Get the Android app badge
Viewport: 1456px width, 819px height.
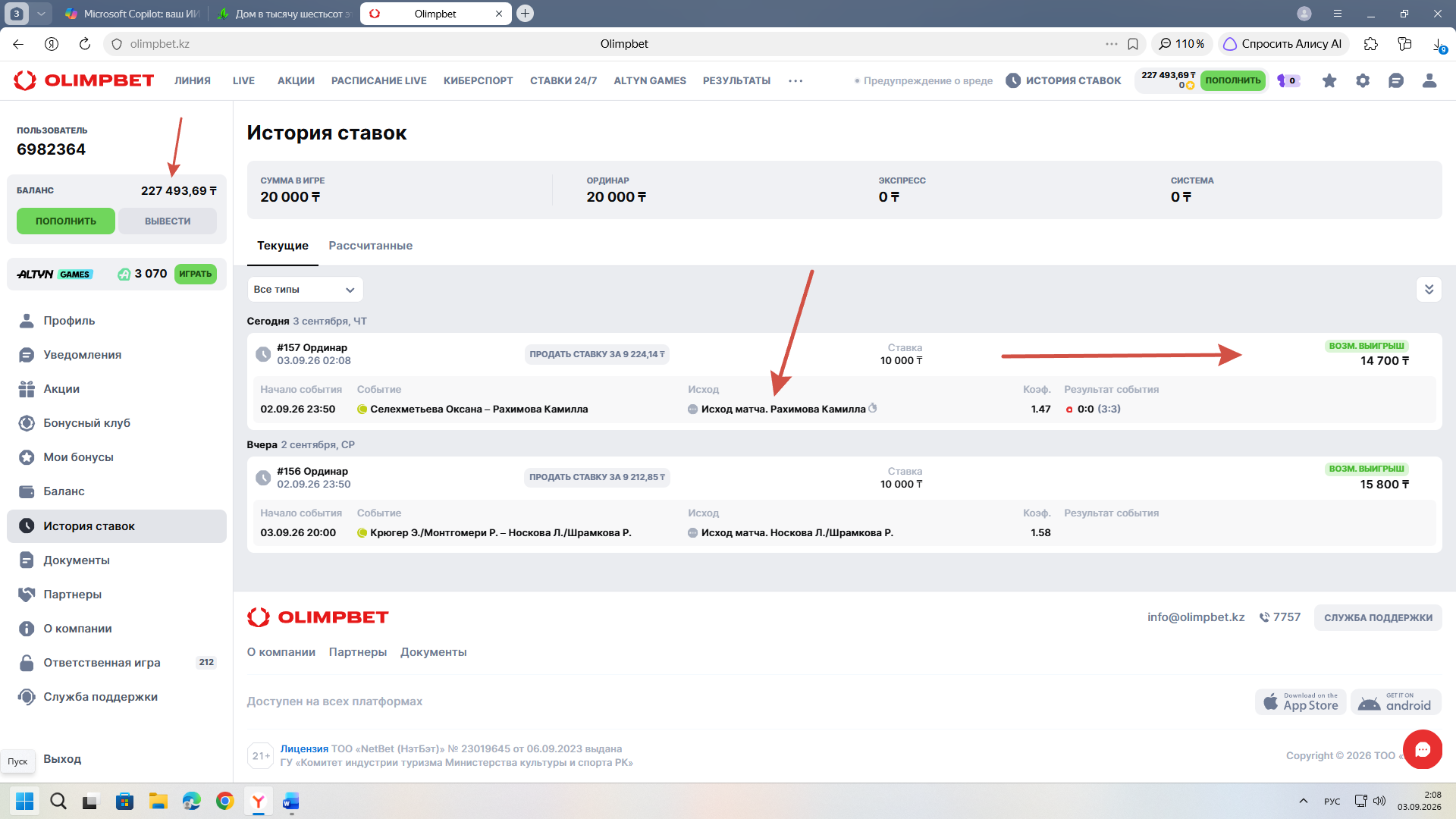(1396, 702)
